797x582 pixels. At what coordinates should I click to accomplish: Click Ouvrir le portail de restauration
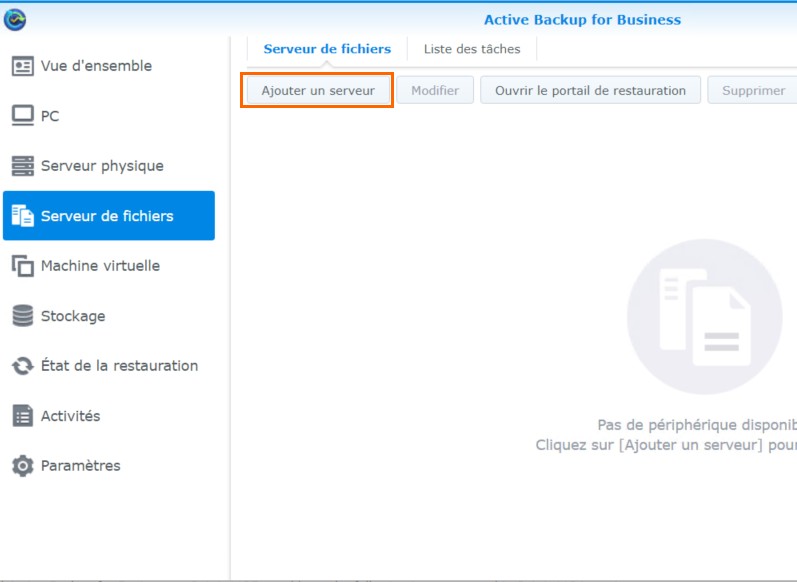point(590,90)
